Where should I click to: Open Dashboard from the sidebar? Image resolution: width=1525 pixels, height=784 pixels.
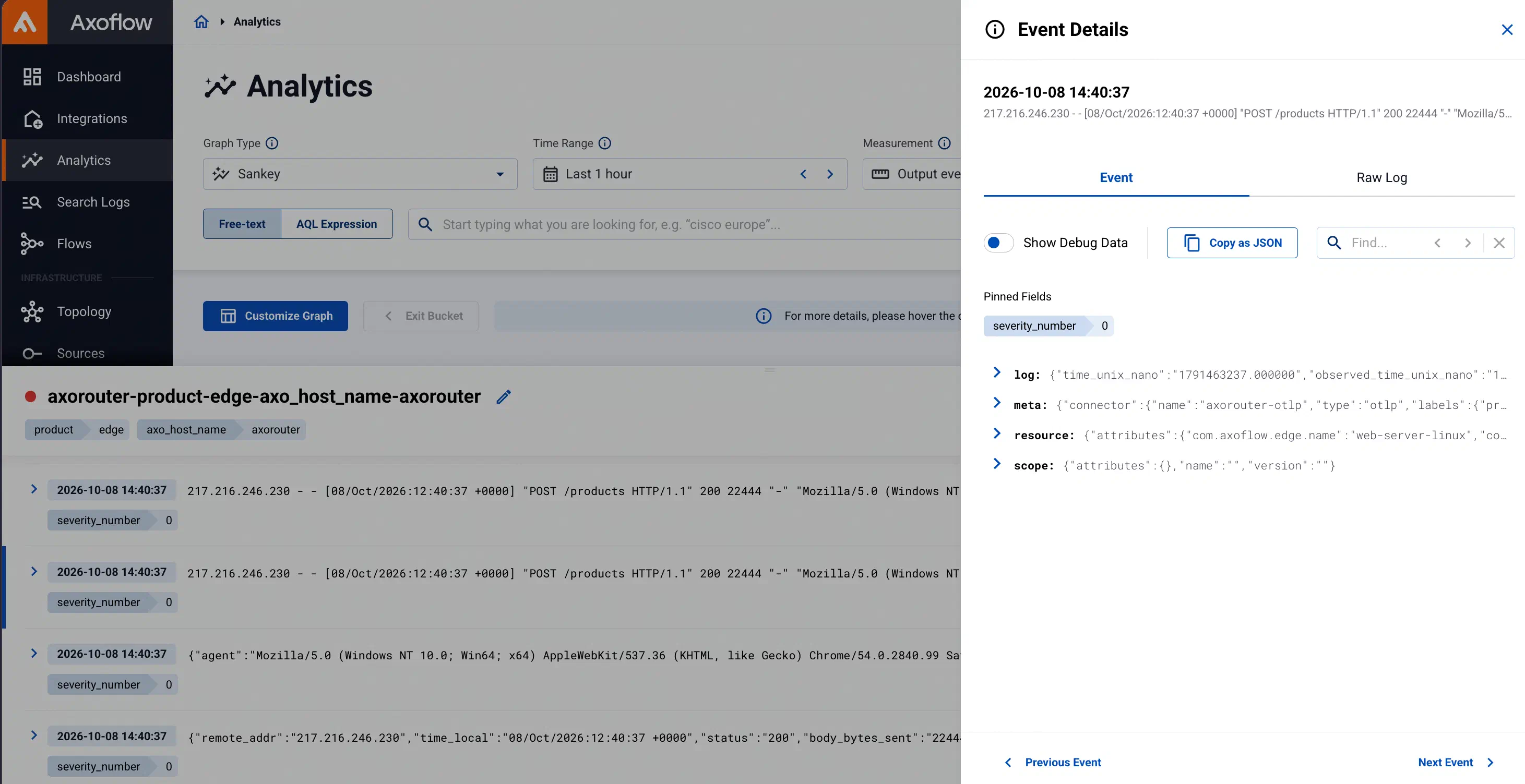pos(88,77)
